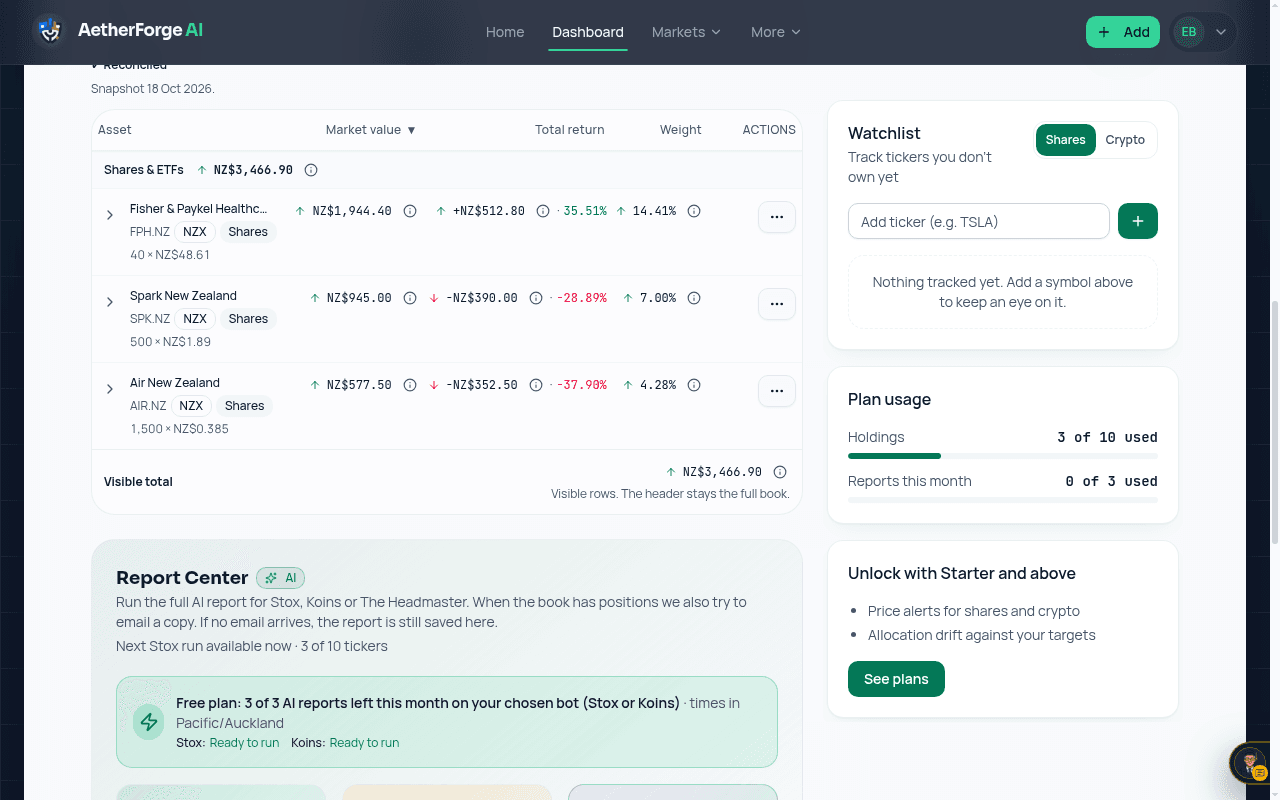Expand the Fisher & Paykel Healthcare row

point(110,215)
